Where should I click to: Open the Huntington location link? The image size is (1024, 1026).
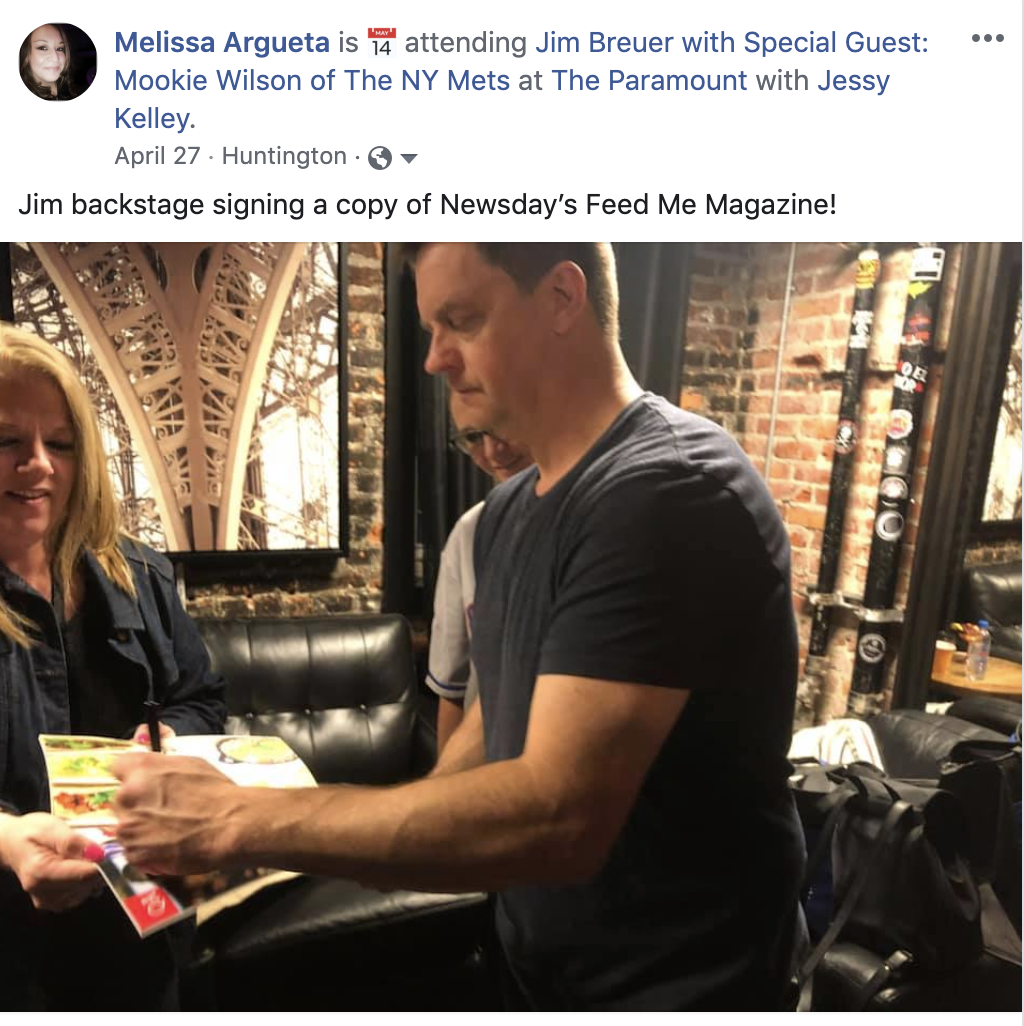tap(284, 156)
